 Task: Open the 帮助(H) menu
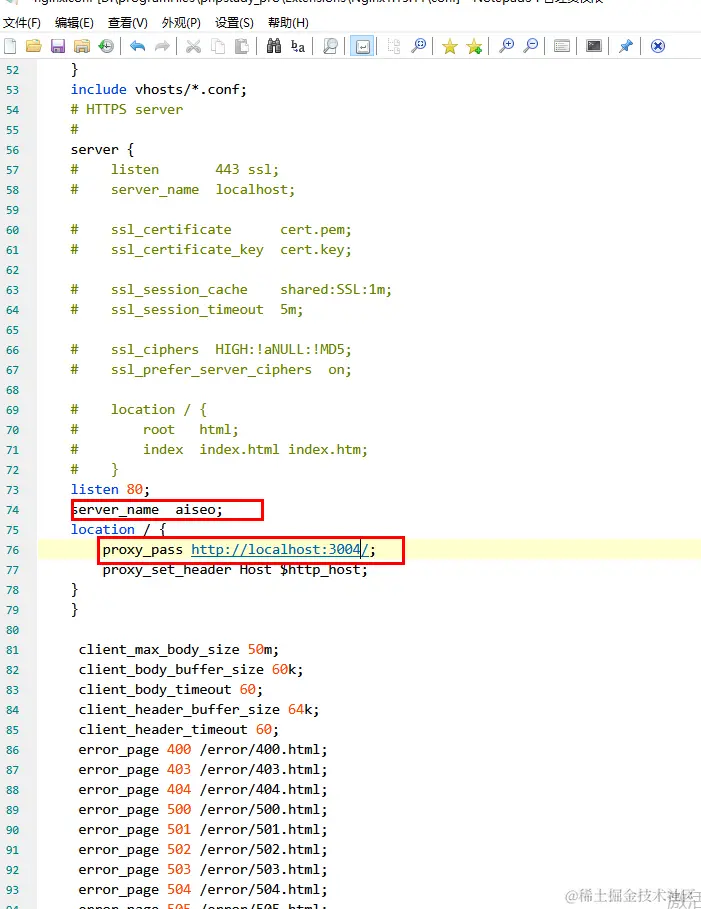pyautogui.click(x=288, y=23)
